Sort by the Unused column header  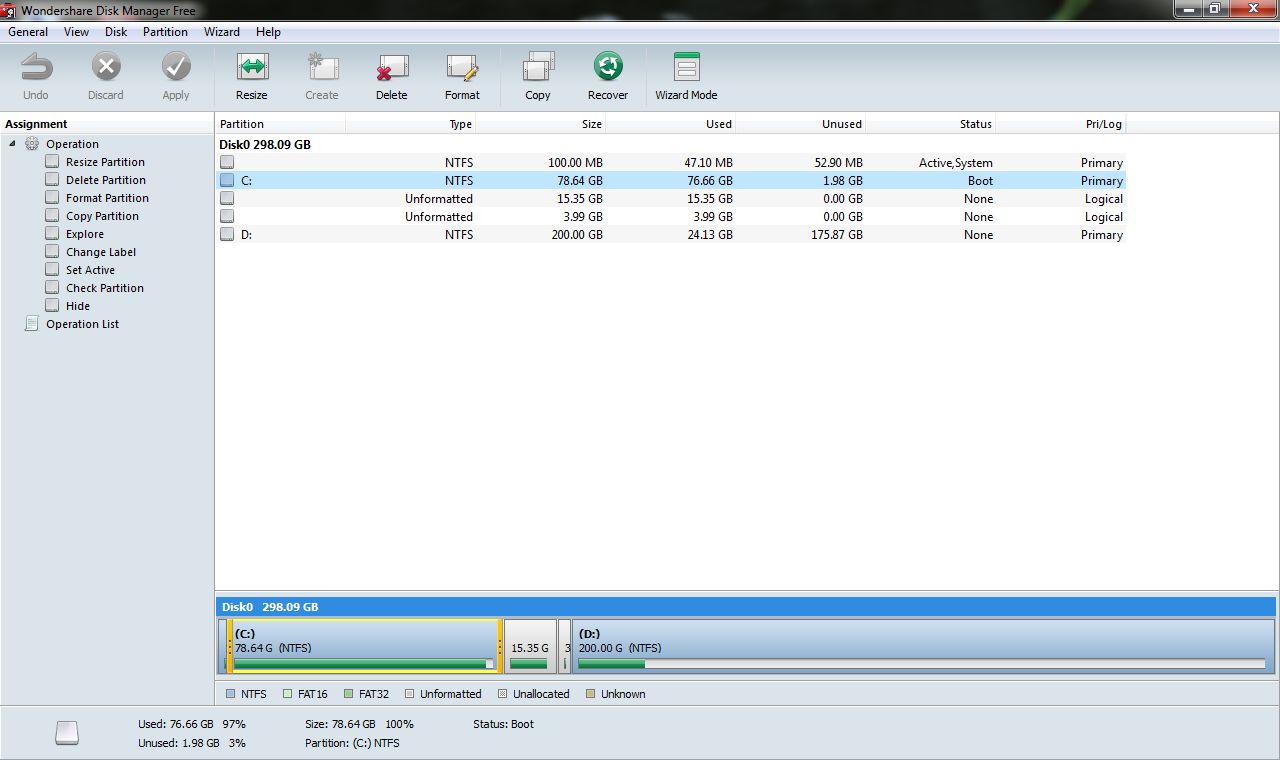pos(801,124)
